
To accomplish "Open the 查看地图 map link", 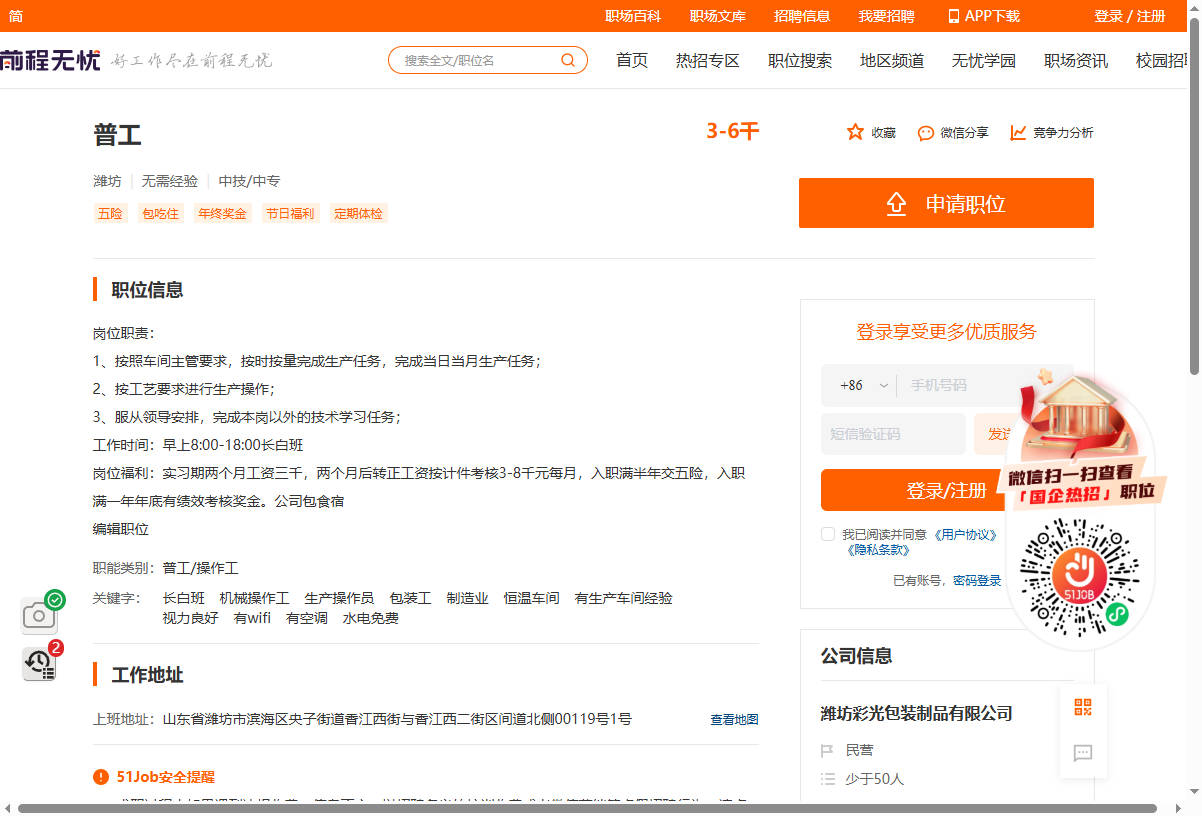I will pos(734,720).
